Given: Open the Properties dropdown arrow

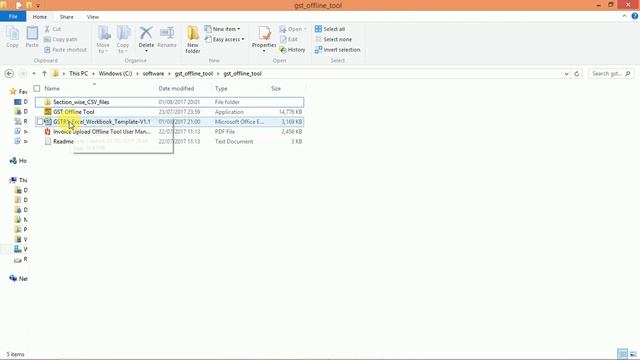Looking at the screenshot, I should click(x=264, y=51).
